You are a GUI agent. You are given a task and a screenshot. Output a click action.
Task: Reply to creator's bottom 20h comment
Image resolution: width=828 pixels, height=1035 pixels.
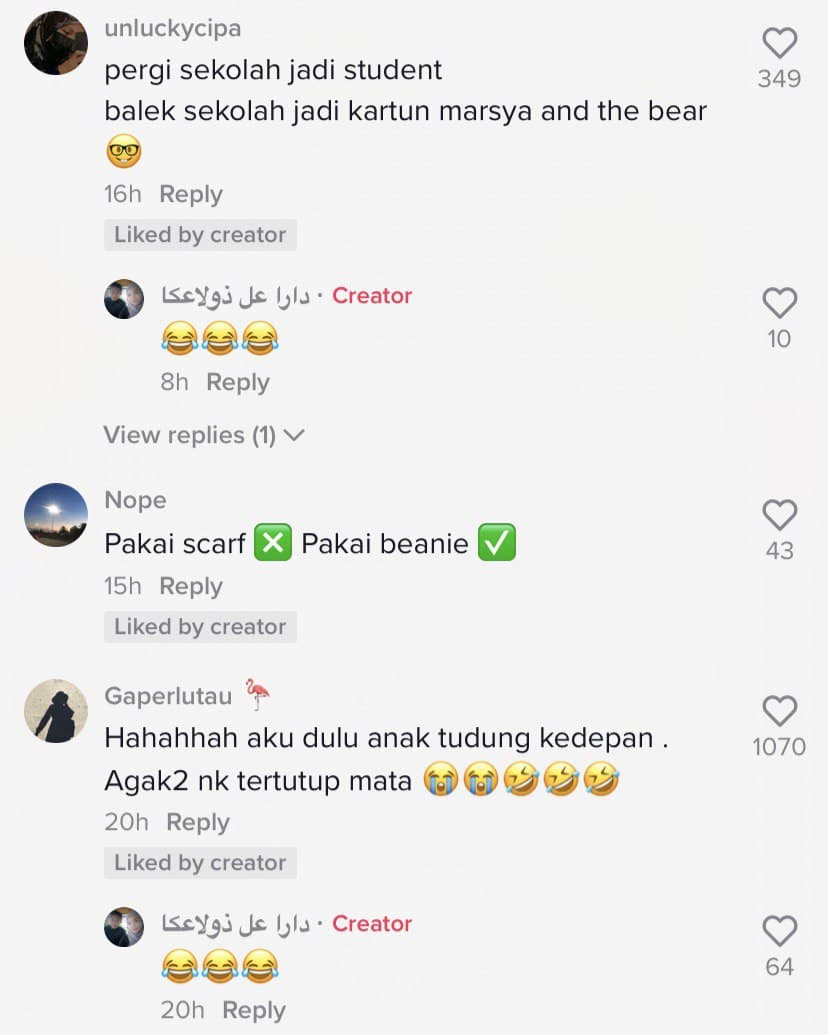(254, 1010)
